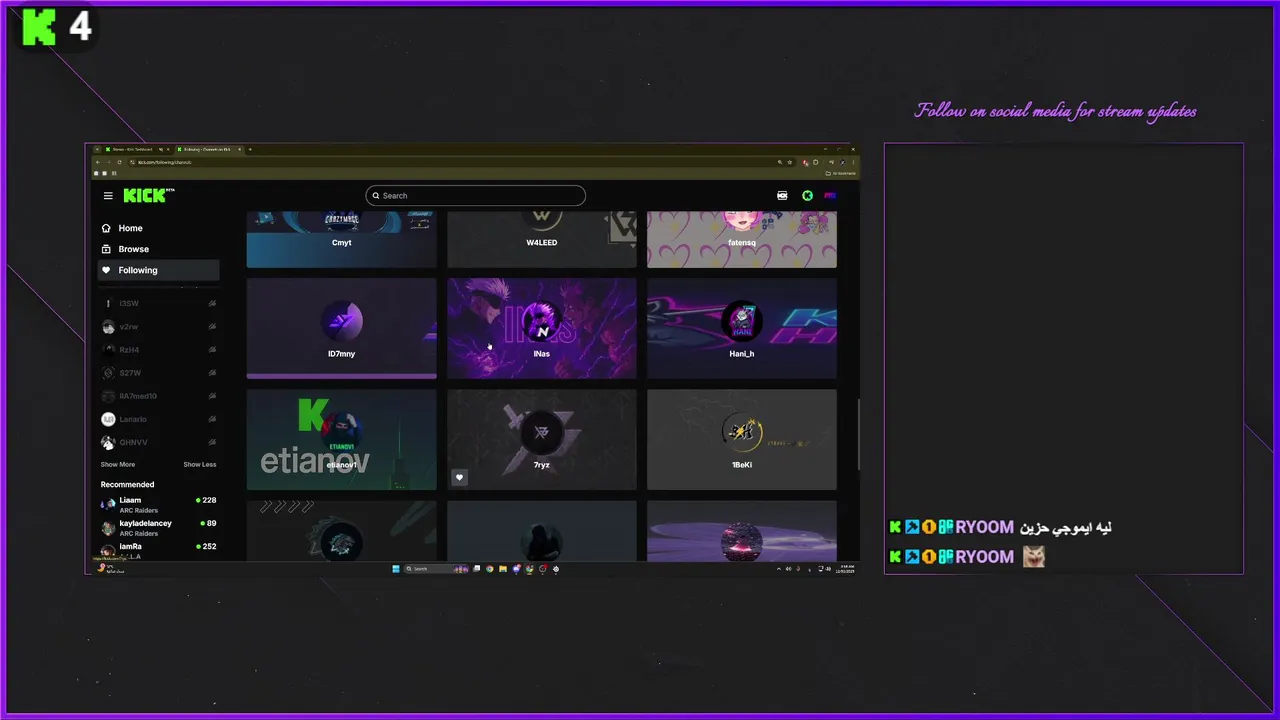Open the RzH4 channel in sidebar
This screenshot has height=720, width=1280.
pyautogui.click(x=160, y=350)
